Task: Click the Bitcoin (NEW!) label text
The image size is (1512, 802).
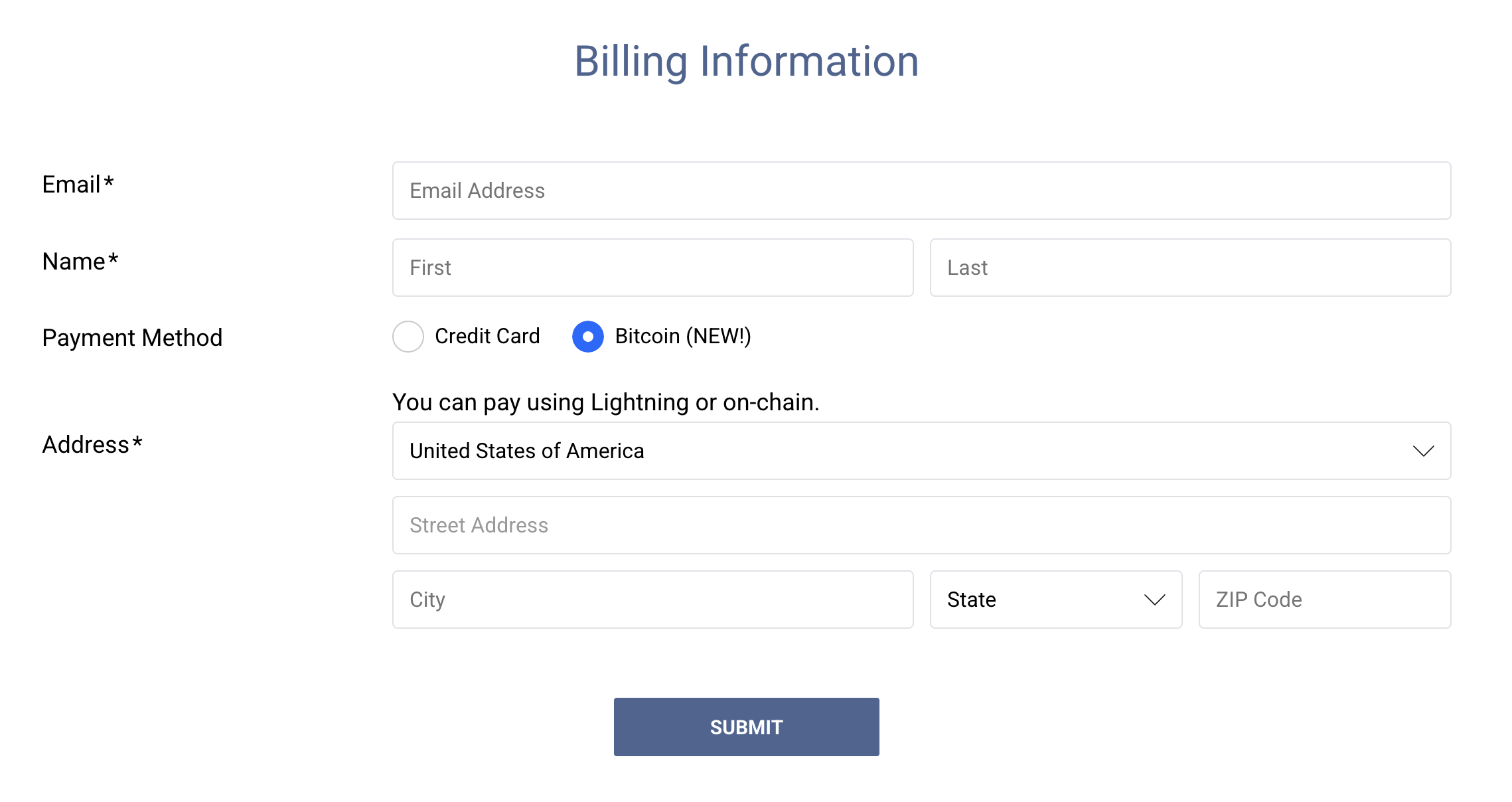Action: (683, 337)
